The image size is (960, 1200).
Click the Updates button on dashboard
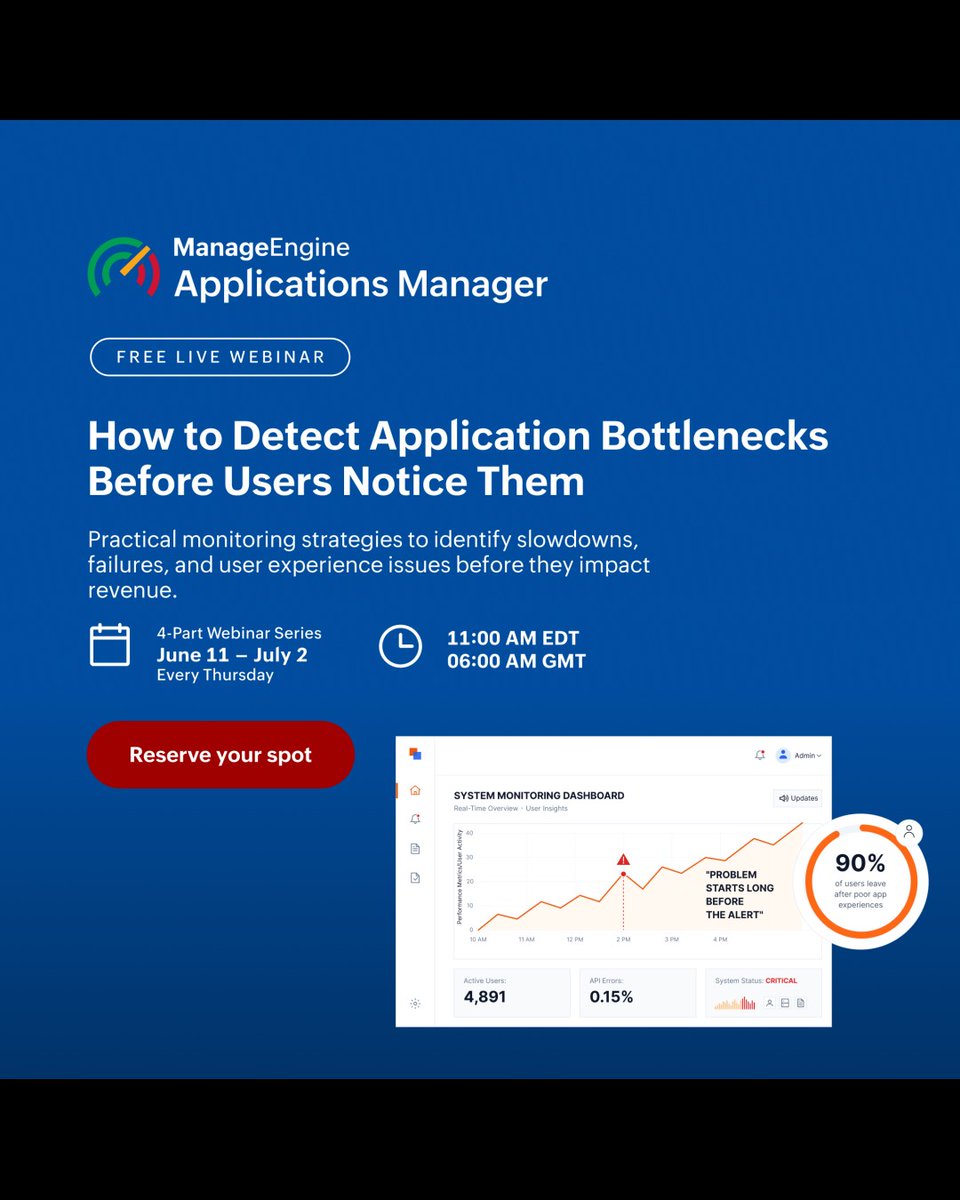(x=798, y=798)
